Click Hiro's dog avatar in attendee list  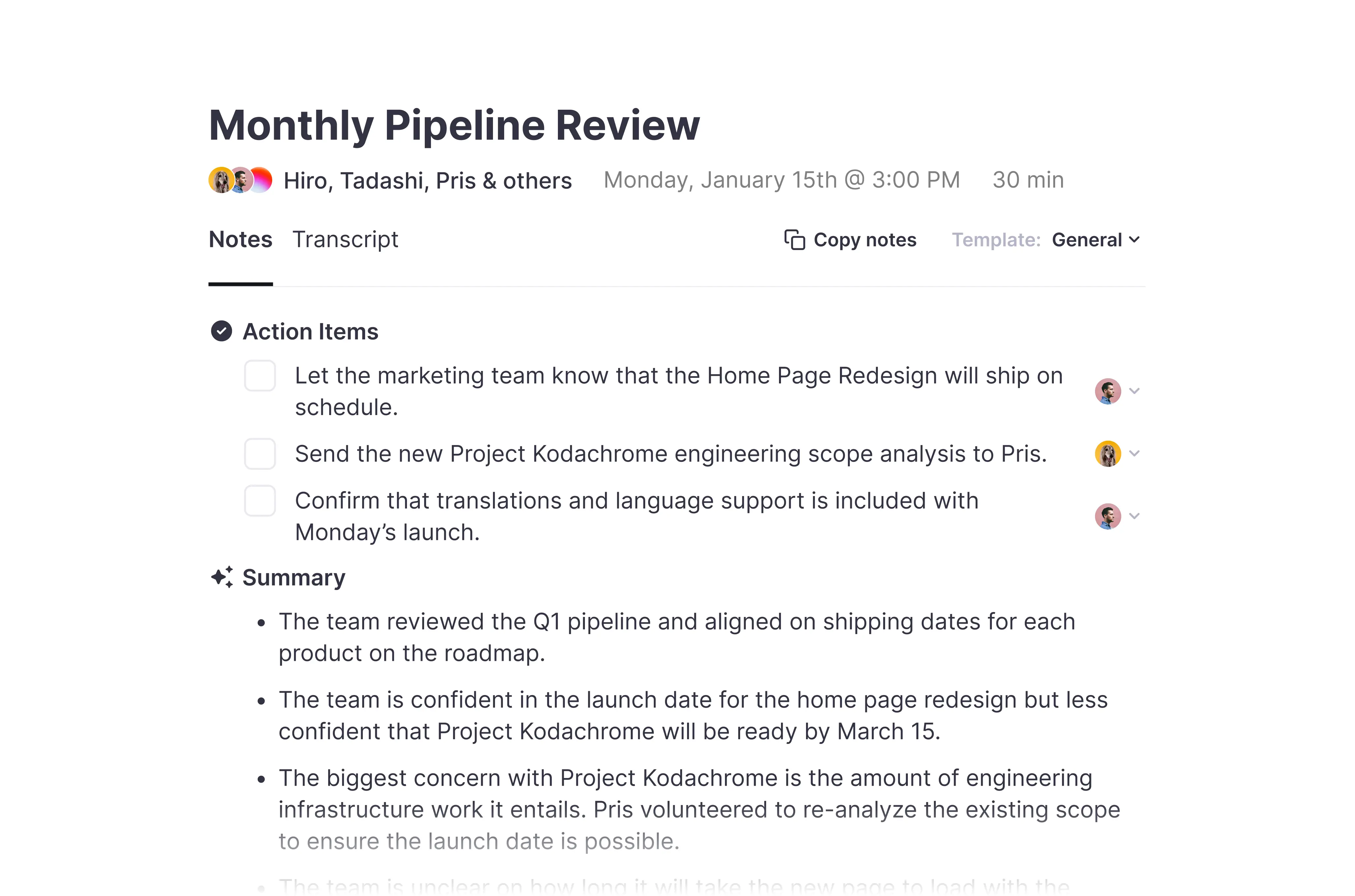tap(220, 180)
